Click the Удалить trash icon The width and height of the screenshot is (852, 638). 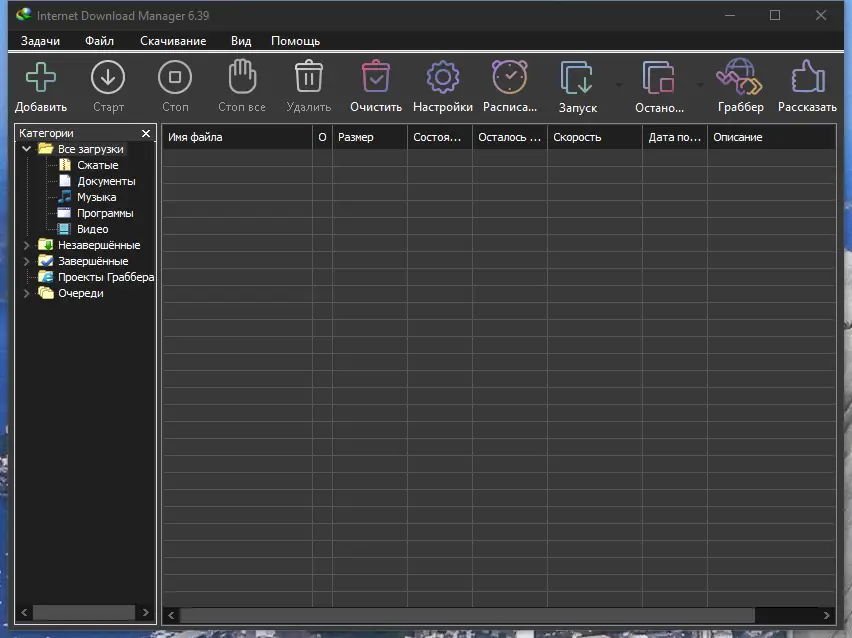(309, 76)
